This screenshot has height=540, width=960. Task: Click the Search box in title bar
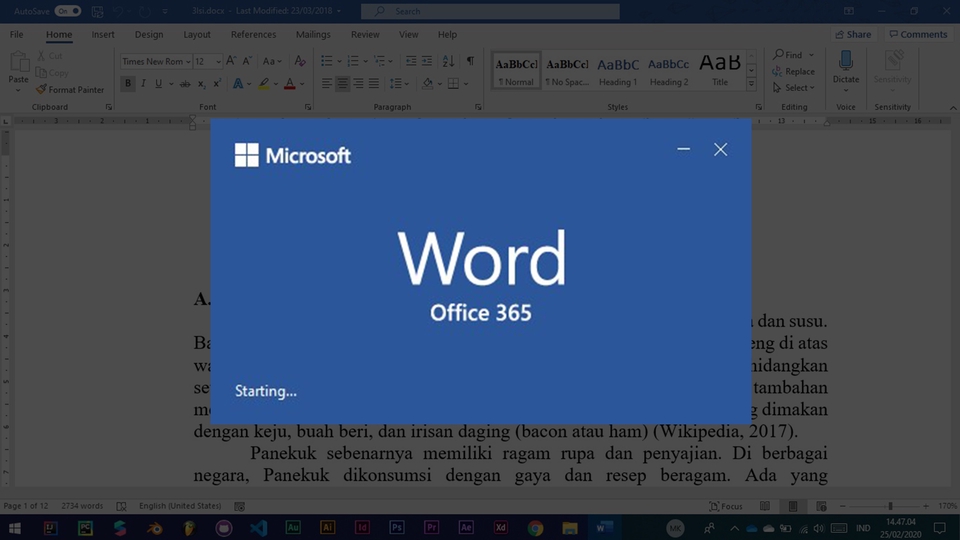tap(490, 11)
